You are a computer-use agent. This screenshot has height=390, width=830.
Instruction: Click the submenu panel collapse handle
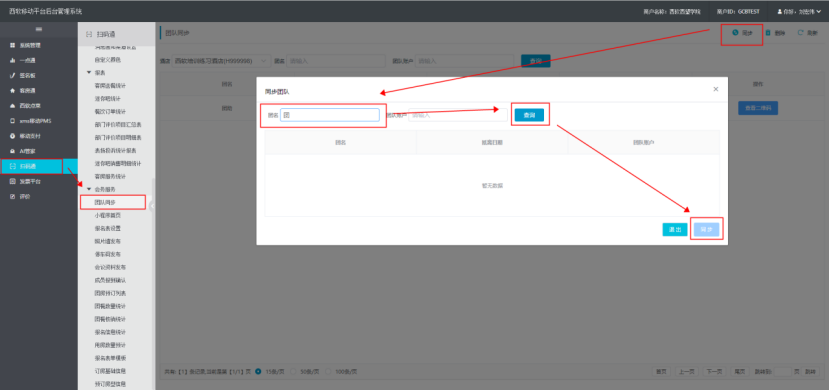click(x=151, y=206)
